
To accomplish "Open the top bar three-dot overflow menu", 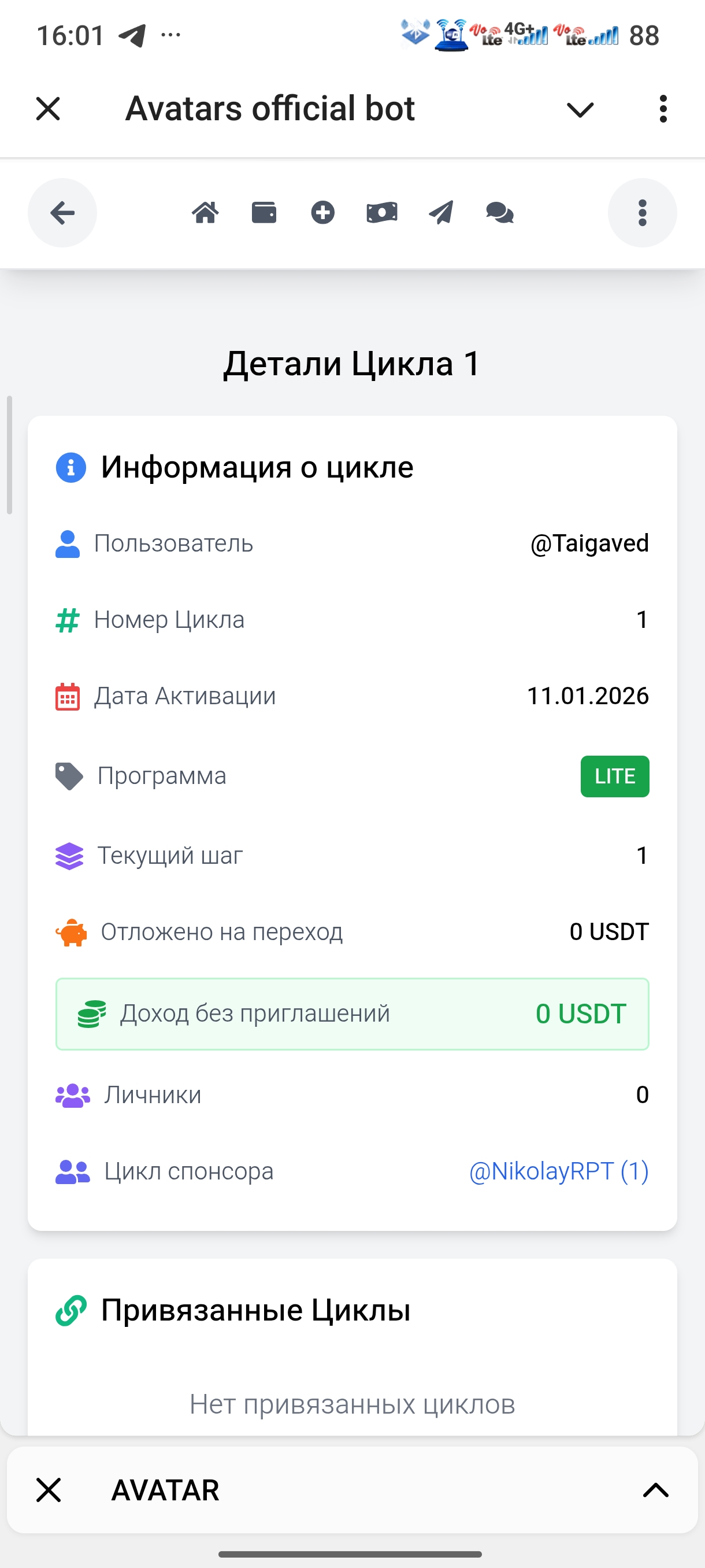I will [x=663, y=109].
